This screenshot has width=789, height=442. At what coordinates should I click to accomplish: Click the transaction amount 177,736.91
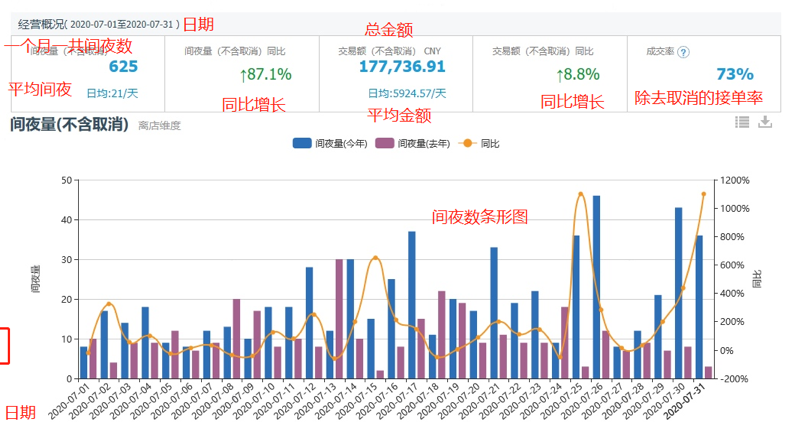[x=402, y=66]
